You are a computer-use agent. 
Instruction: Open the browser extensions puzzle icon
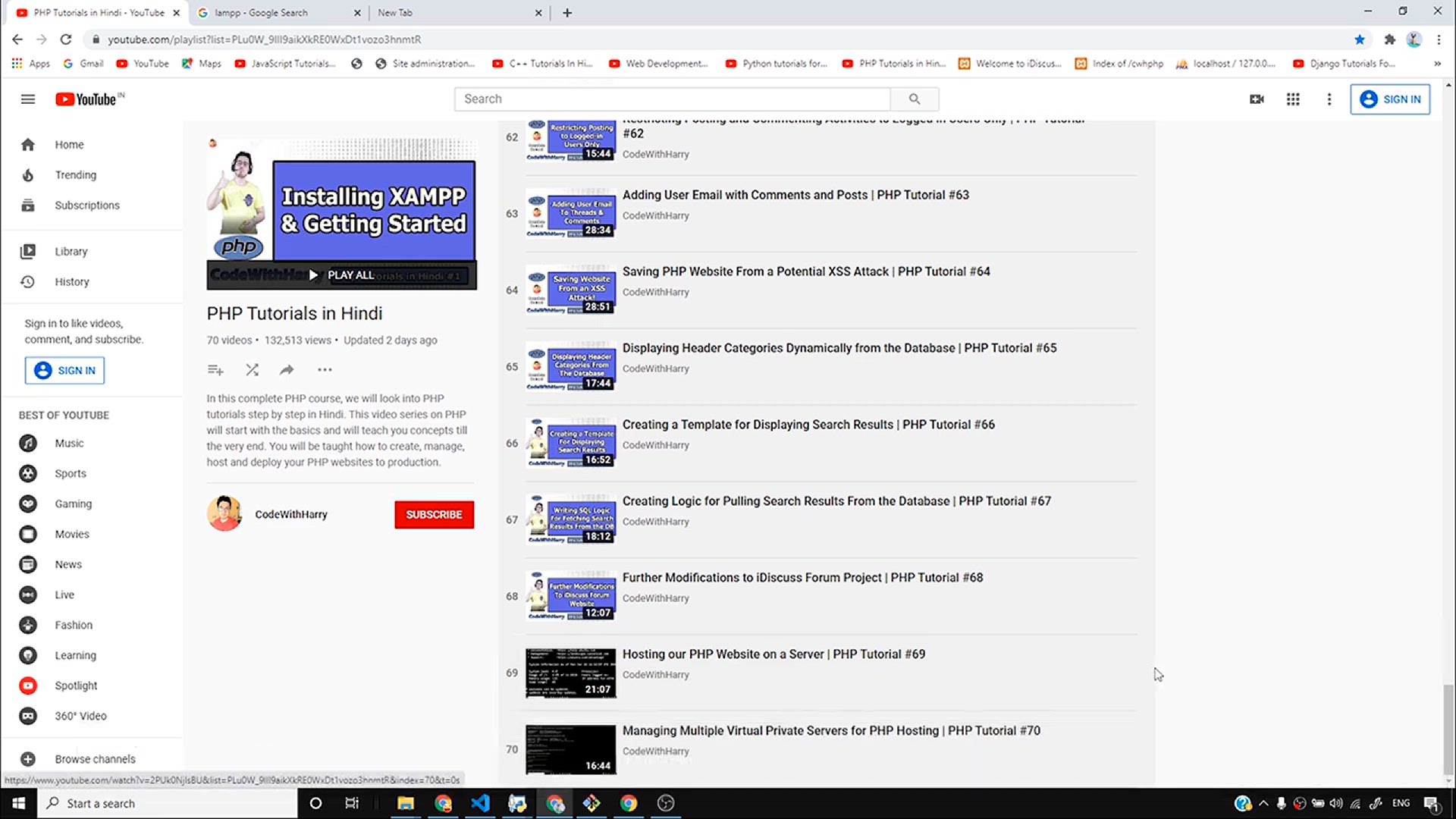click(1389, 39)
